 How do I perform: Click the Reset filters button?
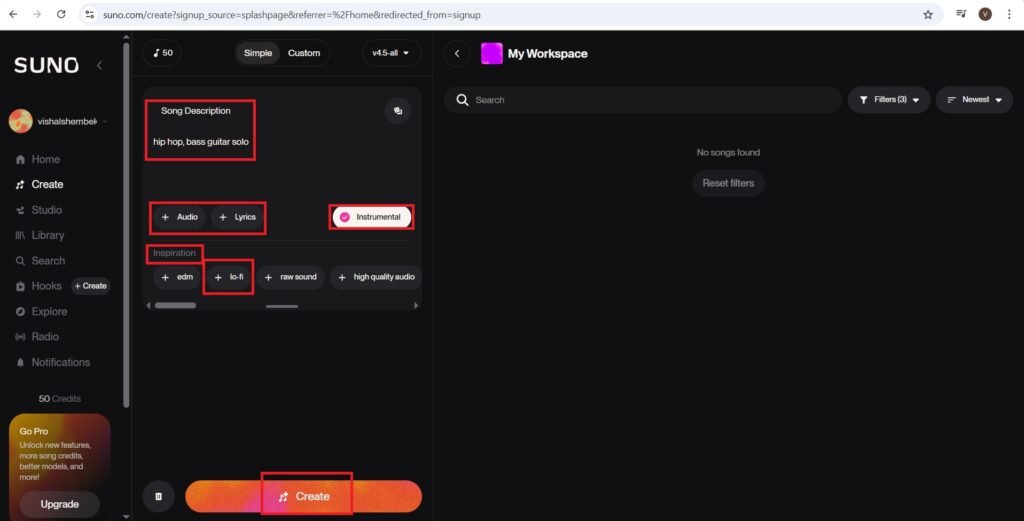coord(728,183)
